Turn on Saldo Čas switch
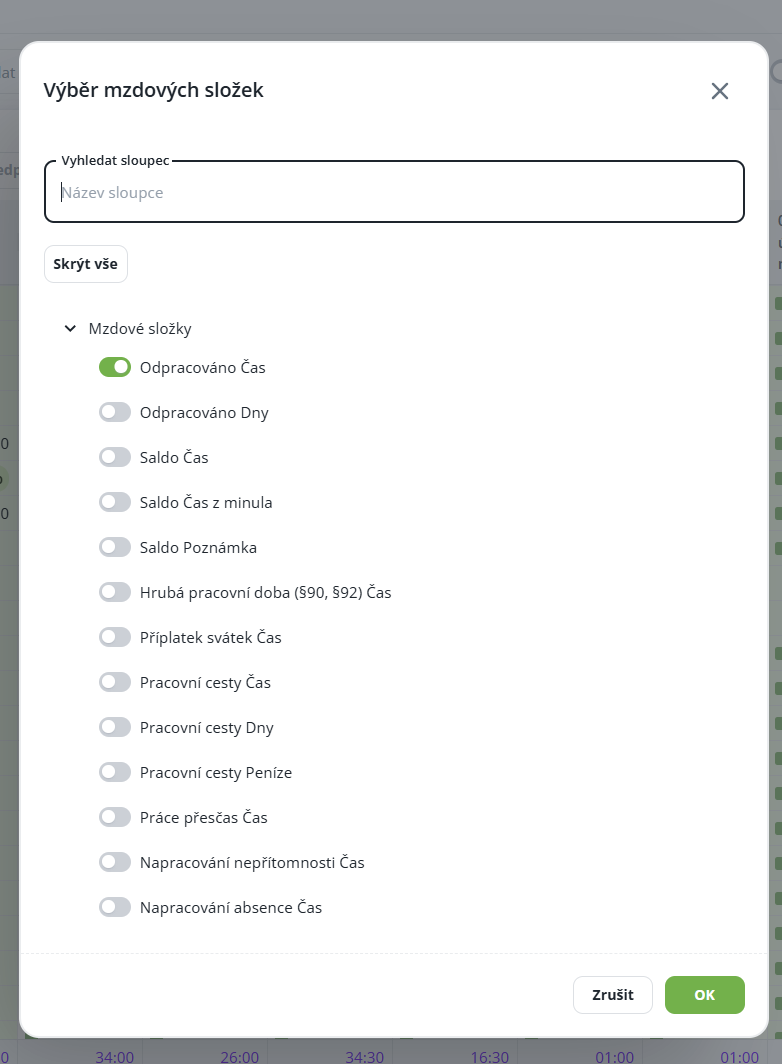 pyautogui.click(x=115, y=457)
